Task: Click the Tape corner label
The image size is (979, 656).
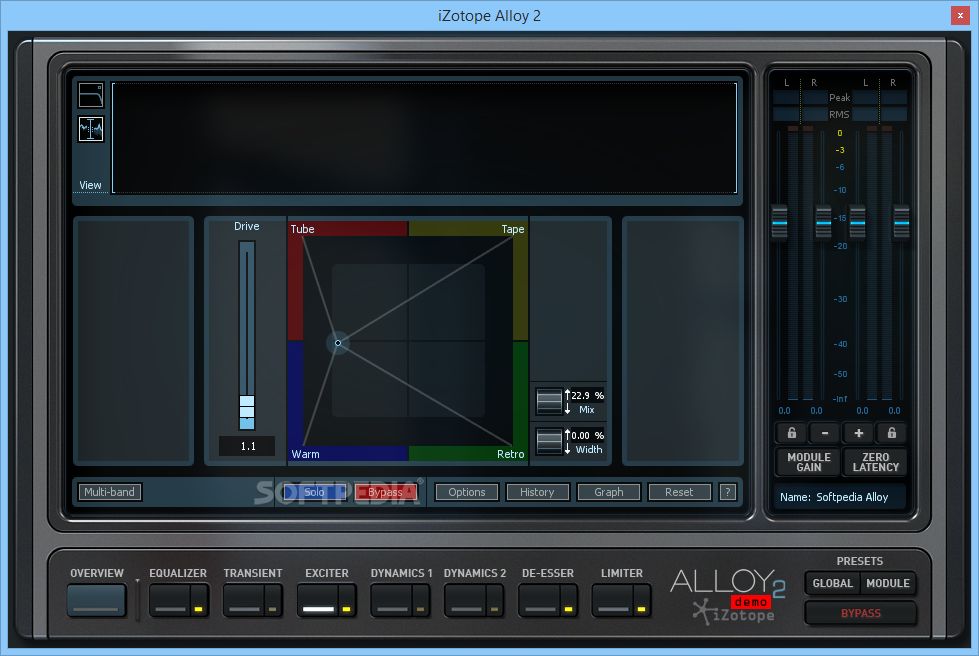Action: point(513,229)
